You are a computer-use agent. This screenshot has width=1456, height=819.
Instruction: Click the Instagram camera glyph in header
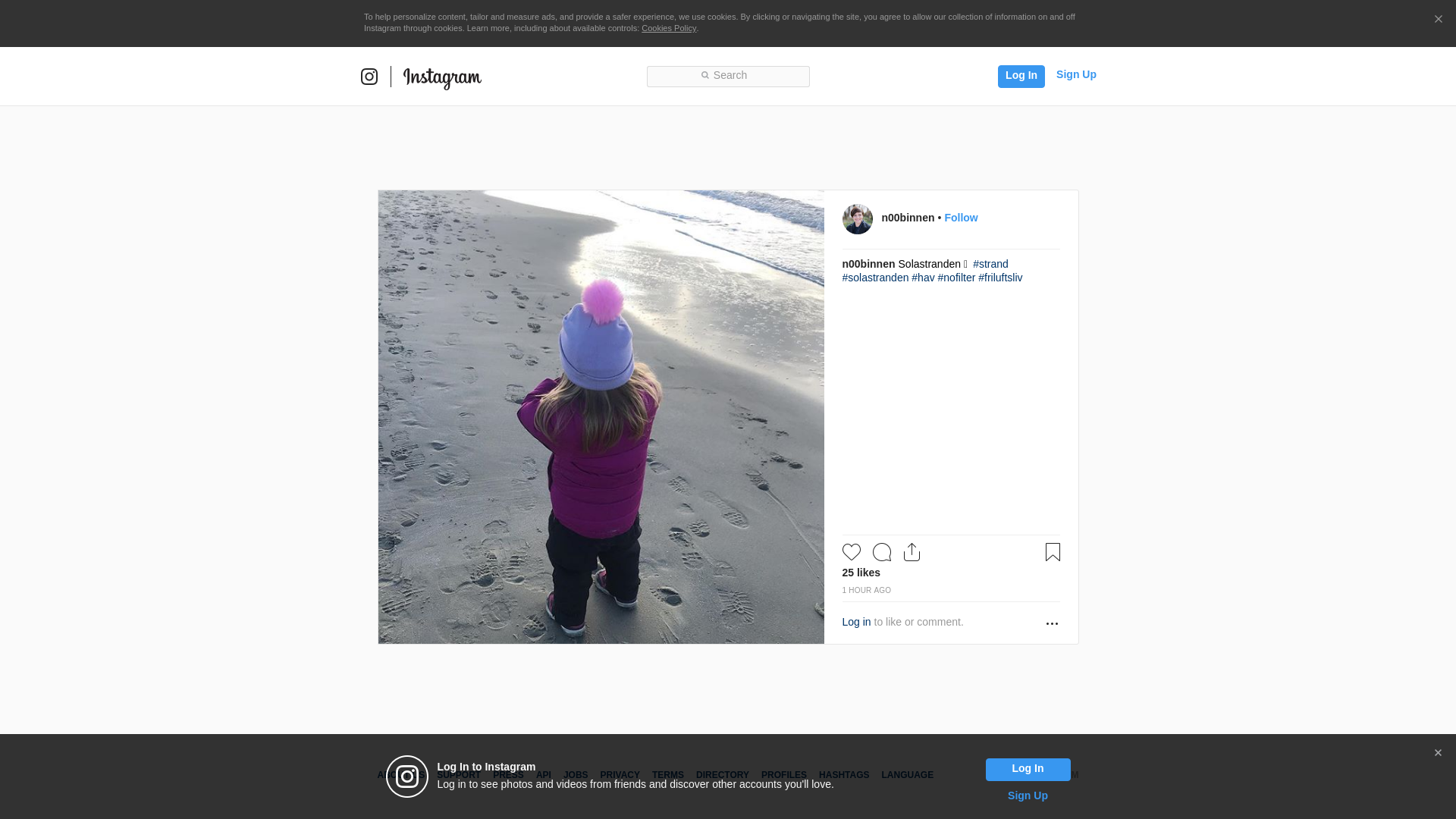369,77
